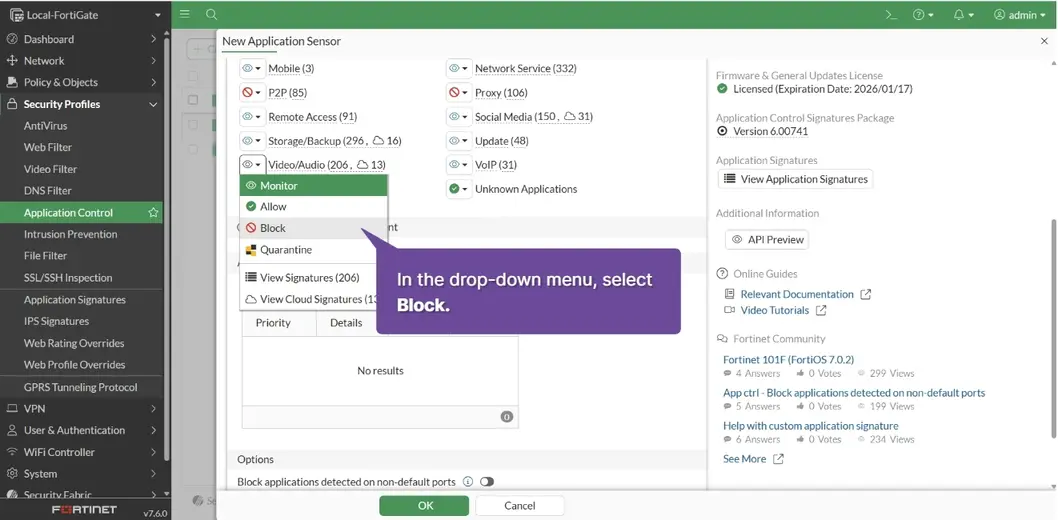Image resolution: width=1058 pixels, height=520 pixels.
Task: Click the Video Tutorials external-link icon
Action: [821, 310]
